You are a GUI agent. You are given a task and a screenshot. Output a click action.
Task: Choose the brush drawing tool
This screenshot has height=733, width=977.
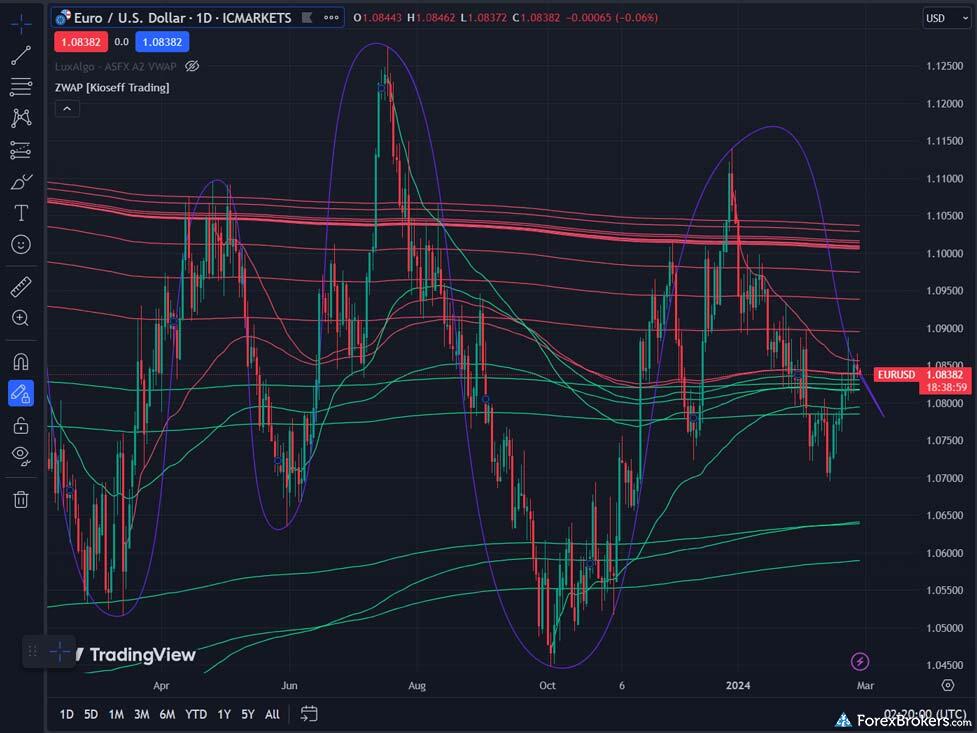point(20,182)
